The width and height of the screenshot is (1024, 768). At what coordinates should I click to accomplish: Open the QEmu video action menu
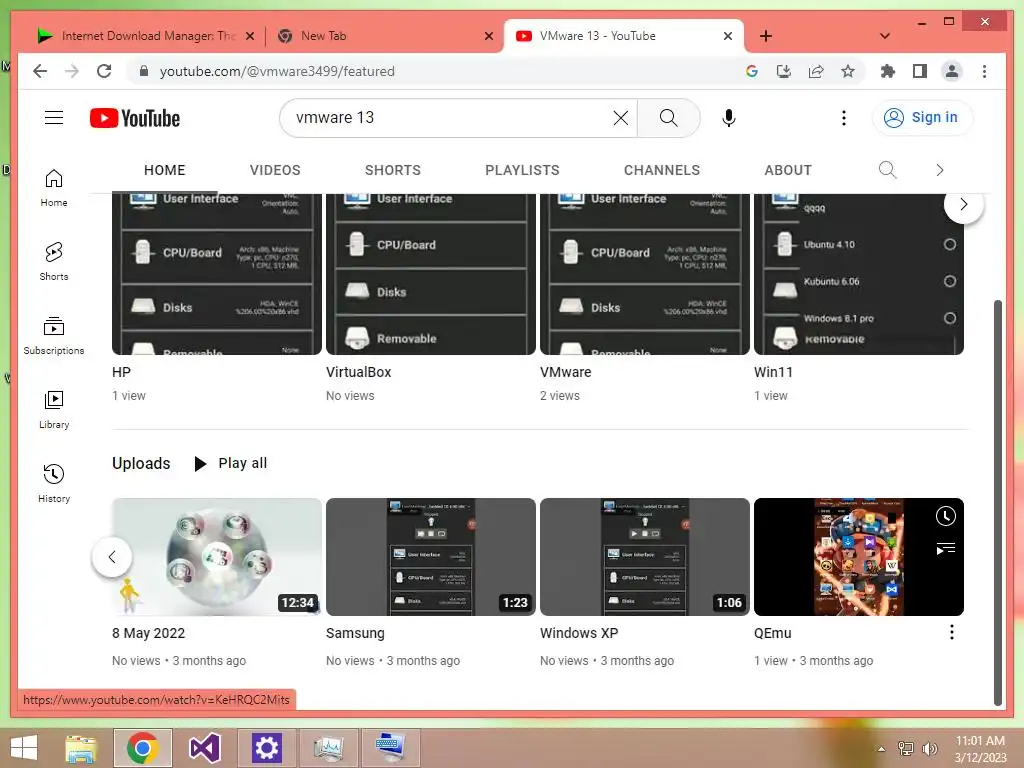[x=952, y=632]
